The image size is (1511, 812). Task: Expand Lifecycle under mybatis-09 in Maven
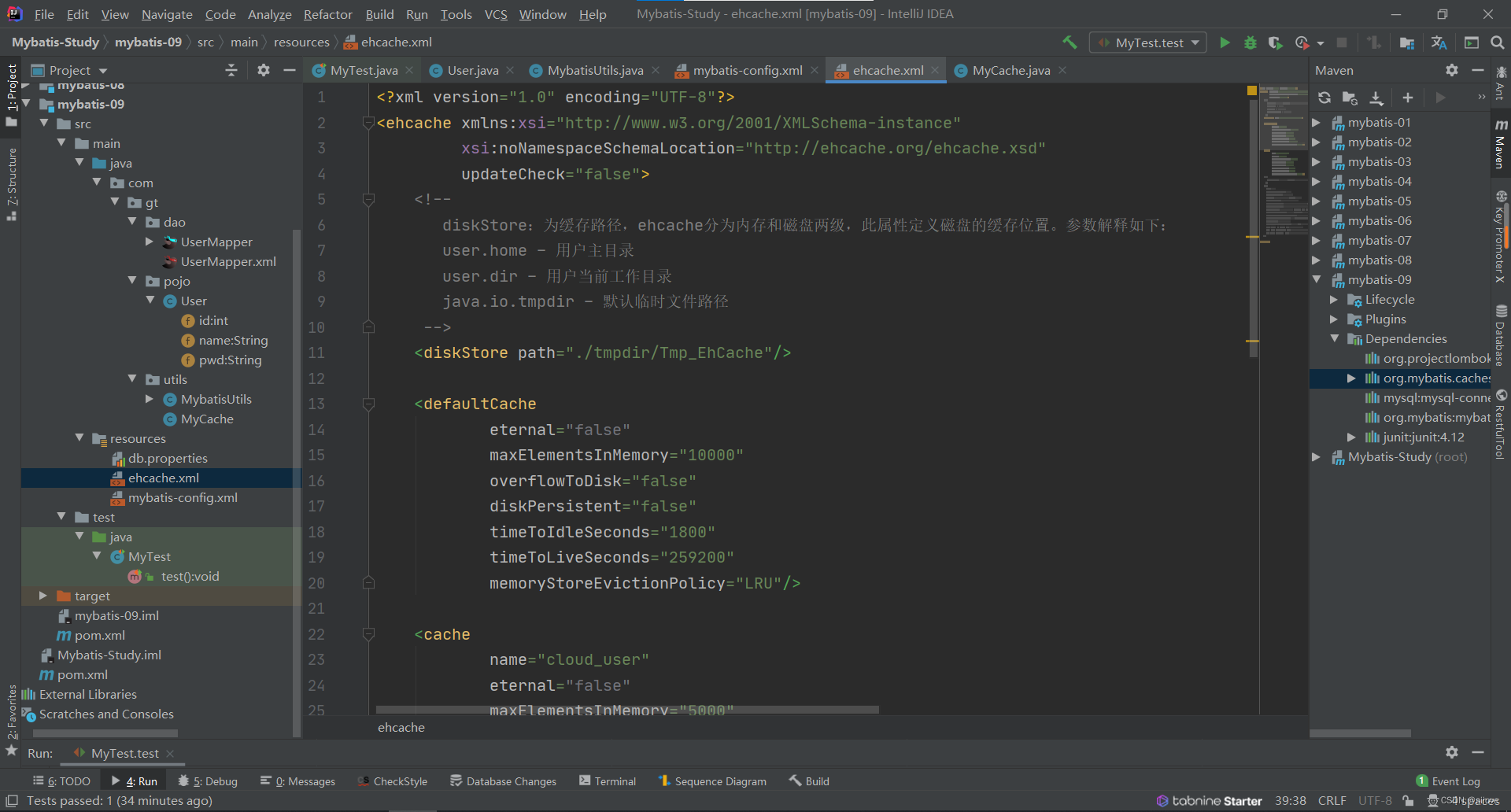(x=1334, y=299)
